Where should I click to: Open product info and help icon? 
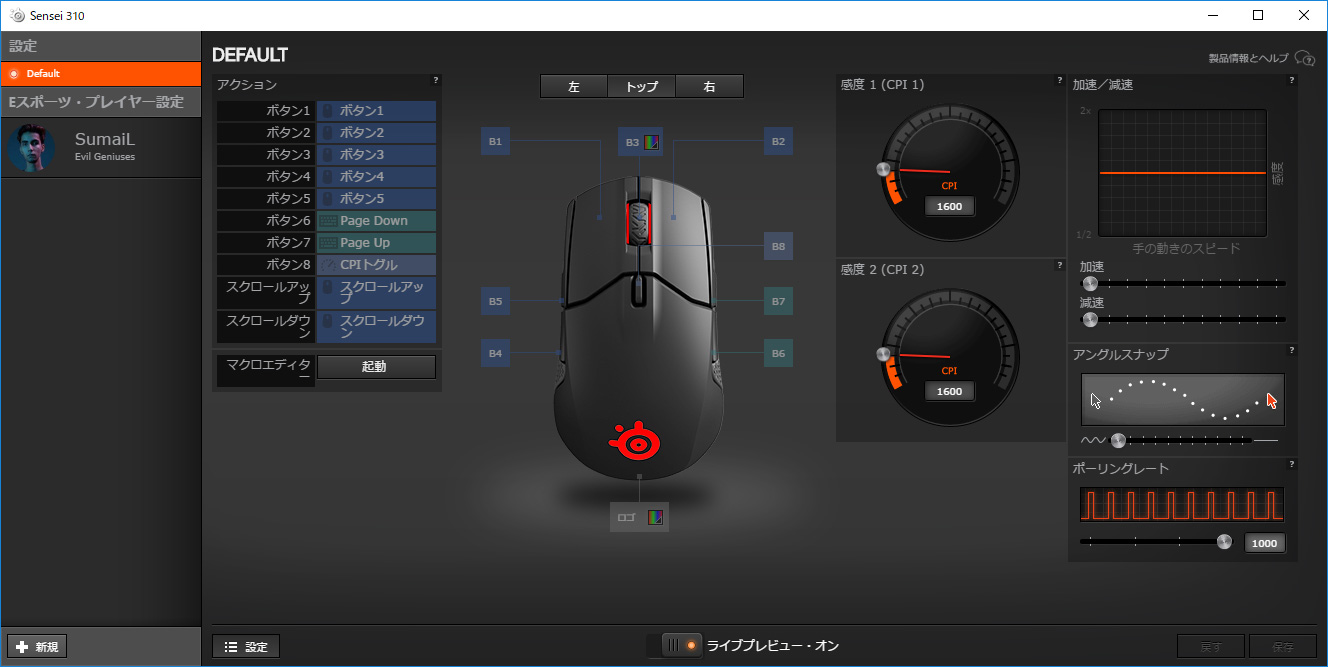pos(1303,58)
